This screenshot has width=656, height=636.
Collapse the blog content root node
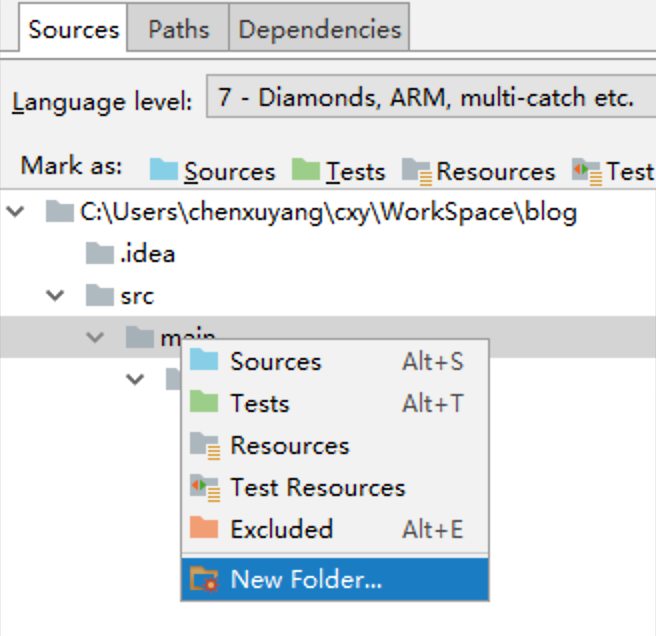point(16,212)
